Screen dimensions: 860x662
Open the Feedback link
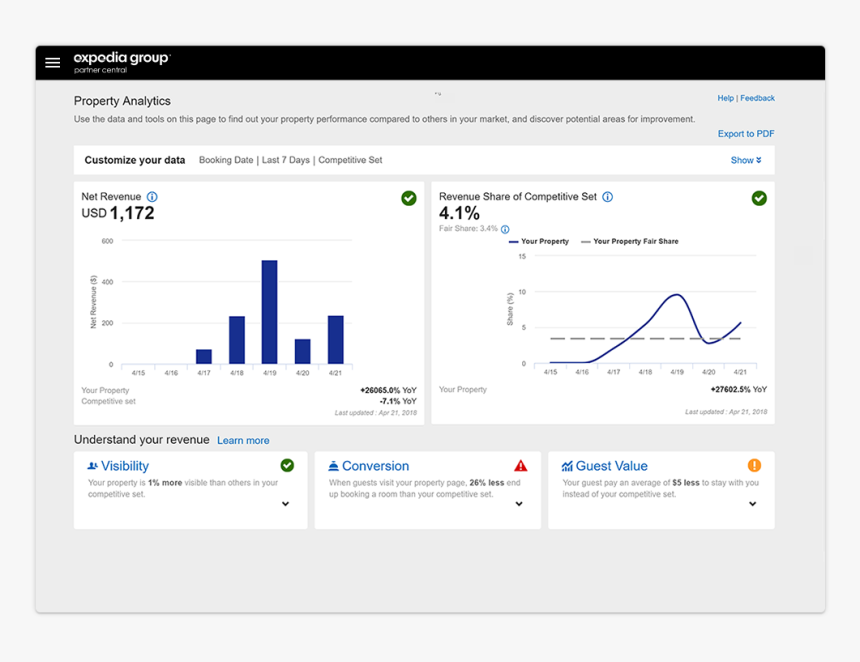(757, 98)
